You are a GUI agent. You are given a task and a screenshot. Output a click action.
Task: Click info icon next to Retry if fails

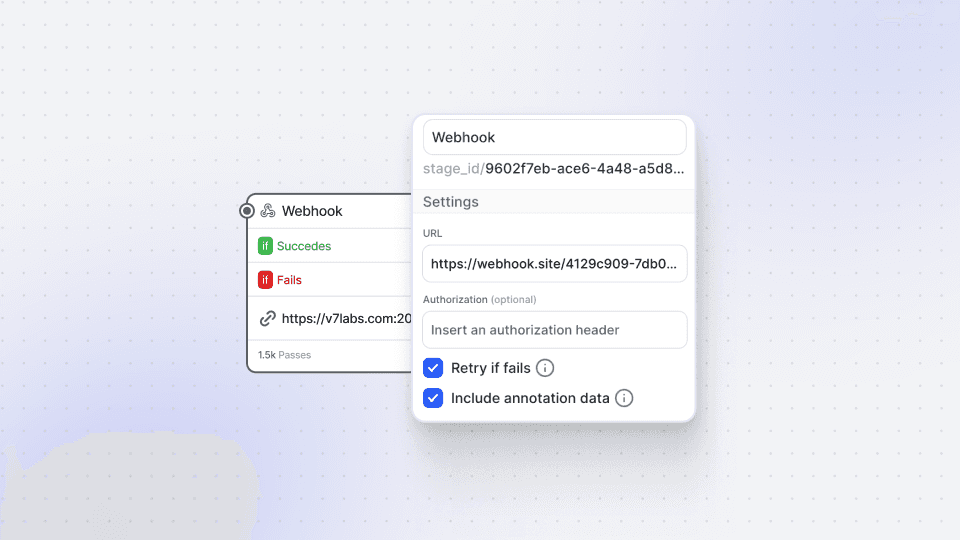point(545,368)
